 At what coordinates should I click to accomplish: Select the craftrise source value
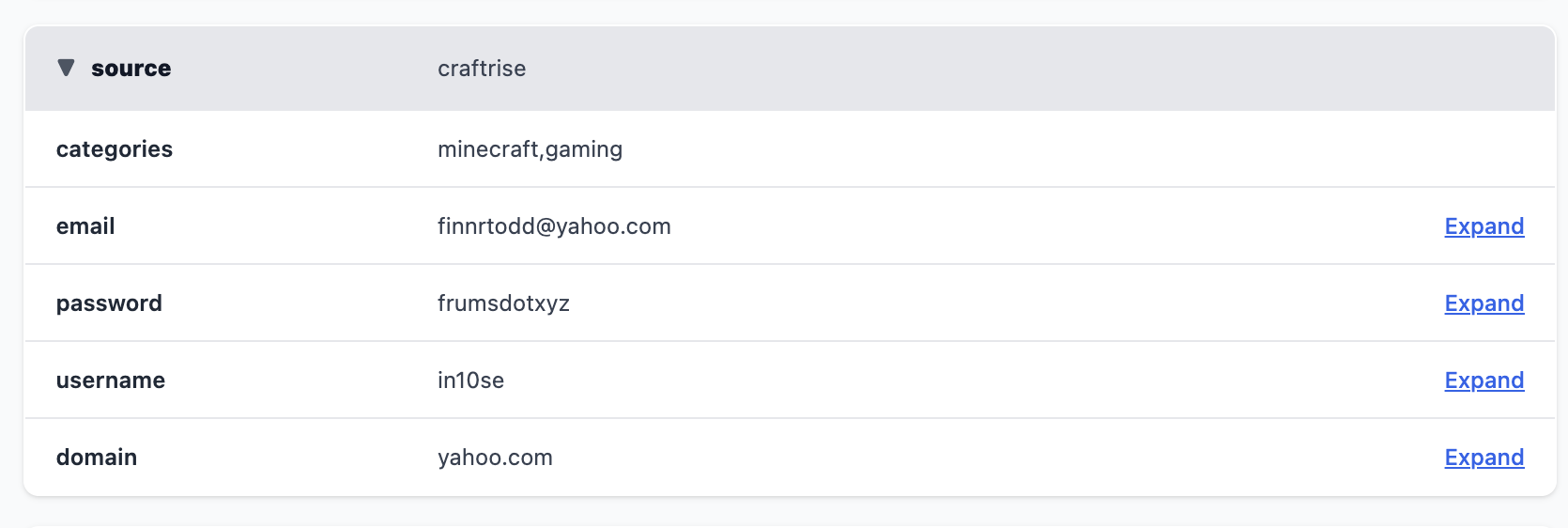[482, 69]
